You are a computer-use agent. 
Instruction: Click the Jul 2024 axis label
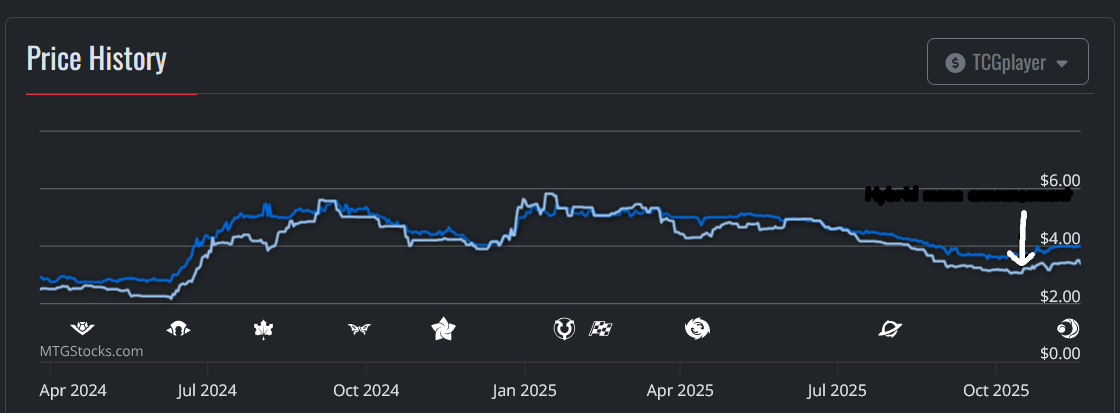point(207,391)
